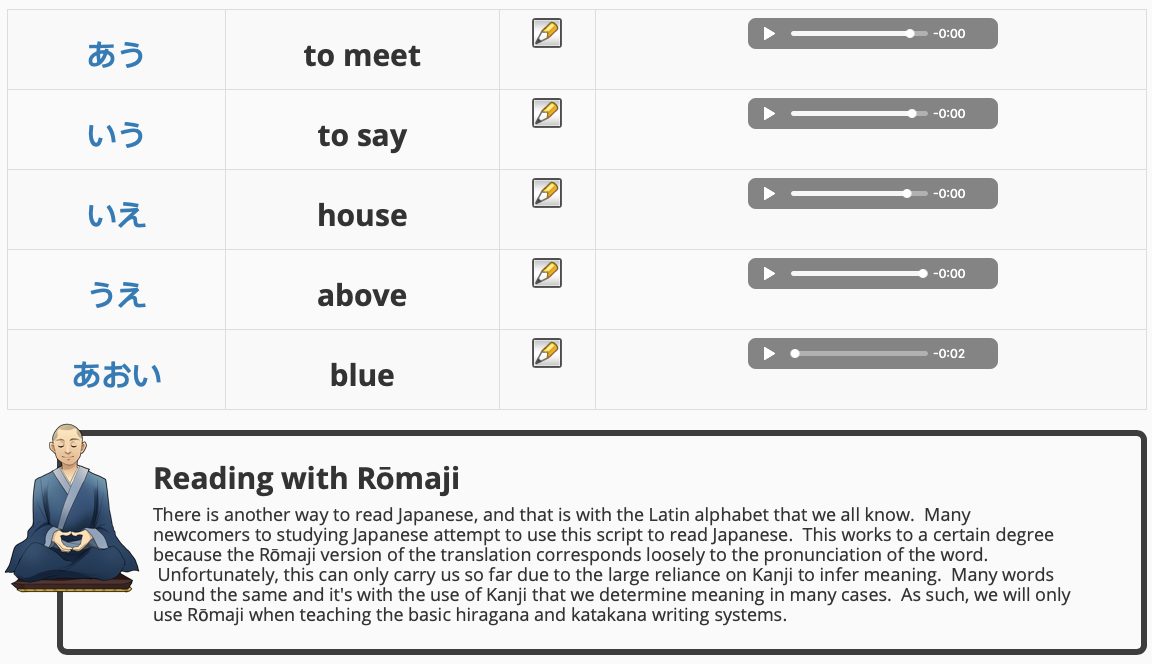Open the pencil edit icon for 'house'
Viewport: 1152px width, 664px height.
[546, 193]
